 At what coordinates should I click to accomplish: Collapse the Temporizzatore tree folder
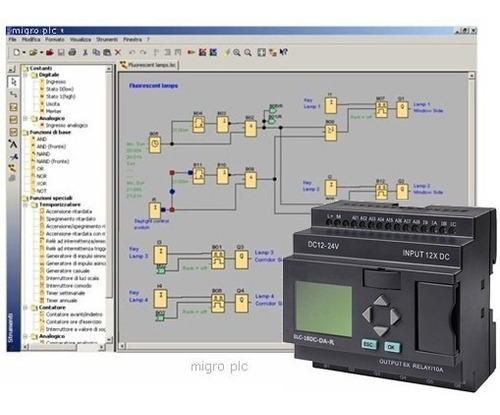tap(26, 205)
